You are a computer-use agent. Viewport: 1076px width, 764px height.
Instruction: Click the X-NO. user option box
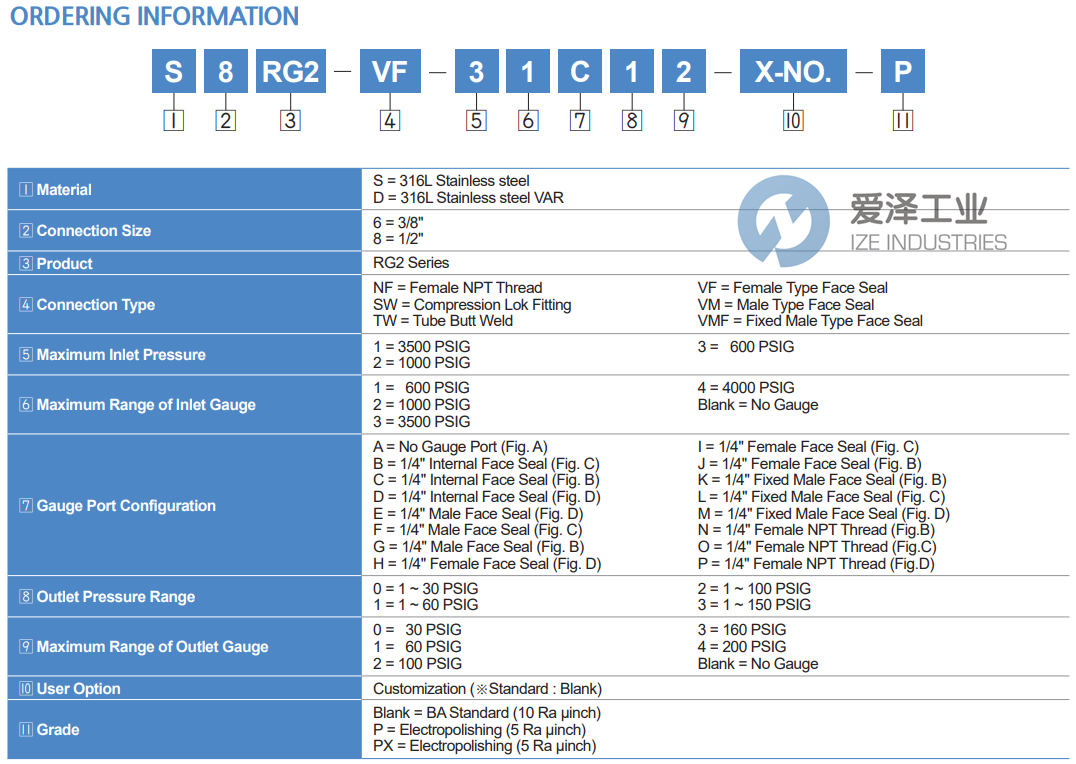[x=793, y=70]
